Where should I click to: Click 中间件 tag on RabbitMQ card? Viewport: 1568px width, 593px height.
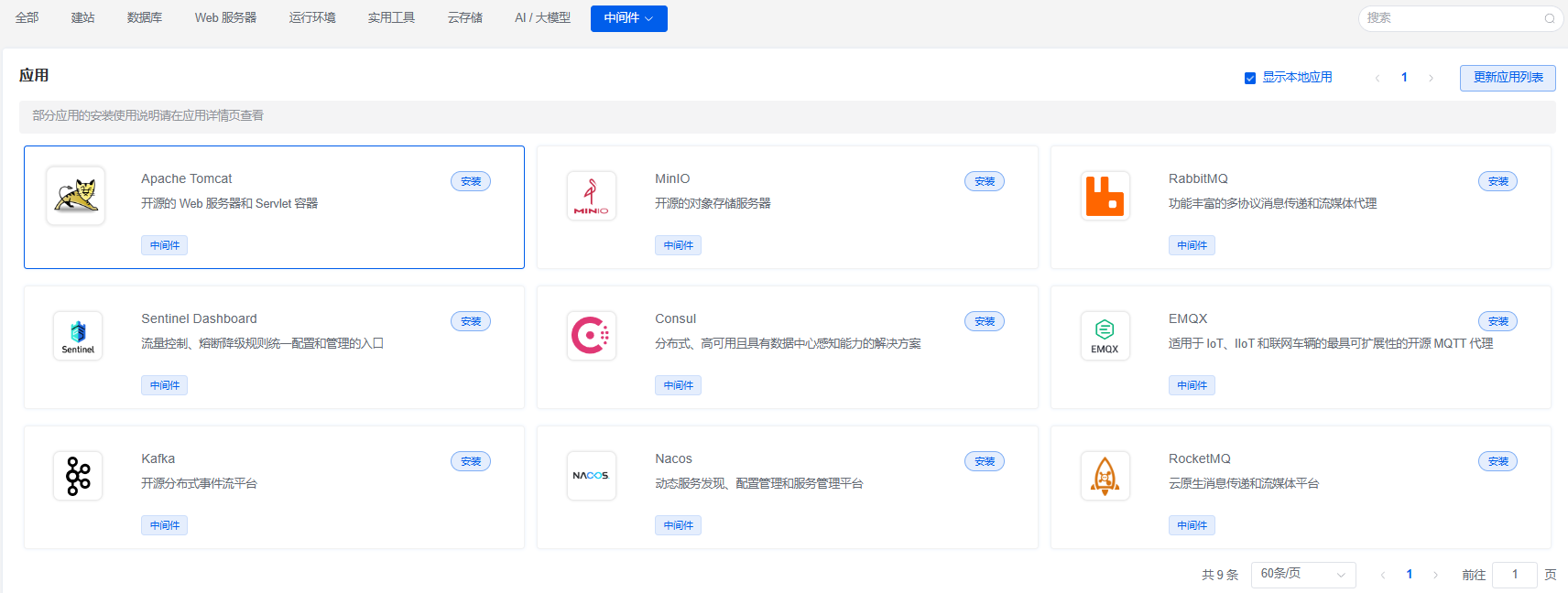1192,245
